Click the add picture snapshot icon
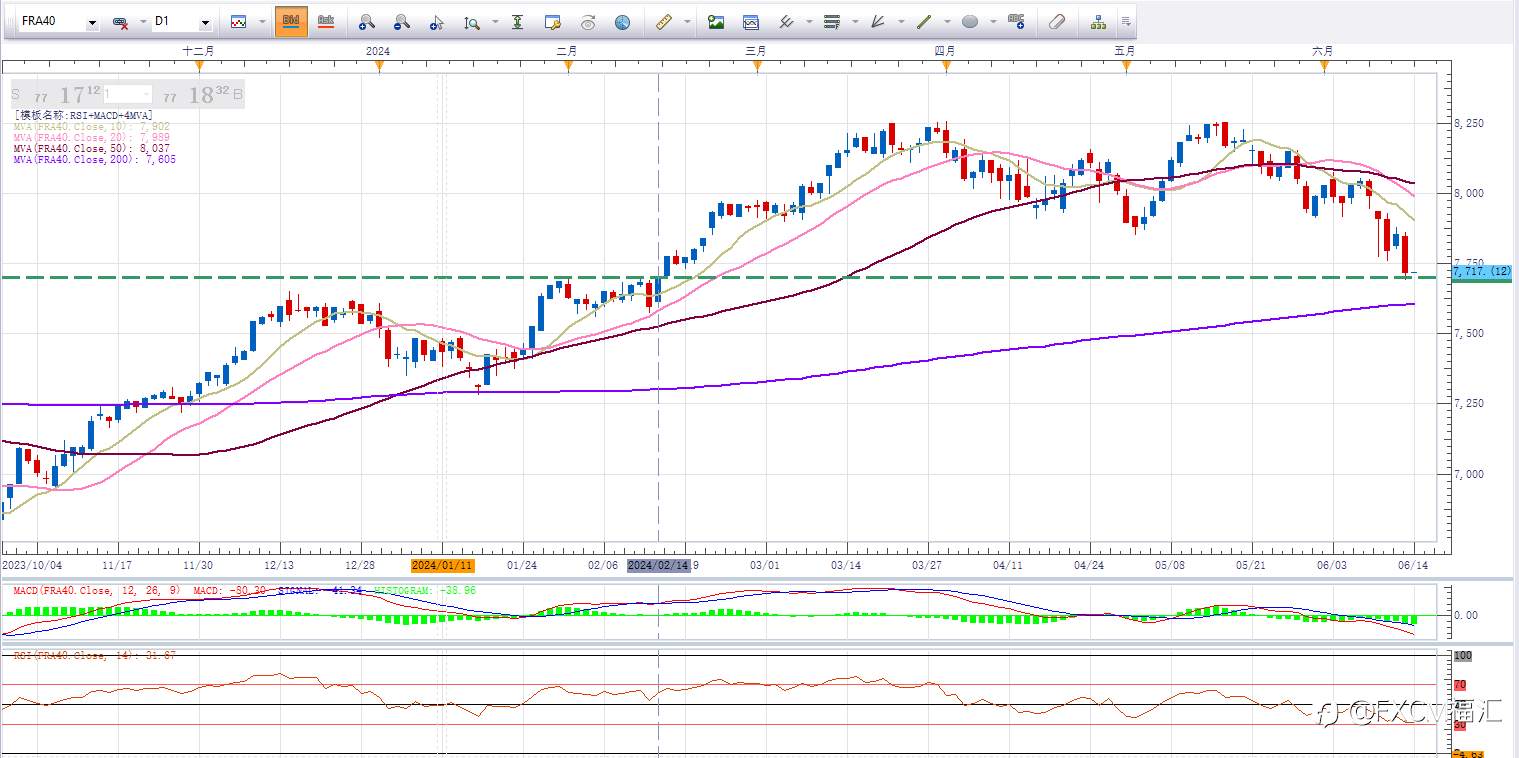This screenshot has width=1519, height=758. [715, 22]
